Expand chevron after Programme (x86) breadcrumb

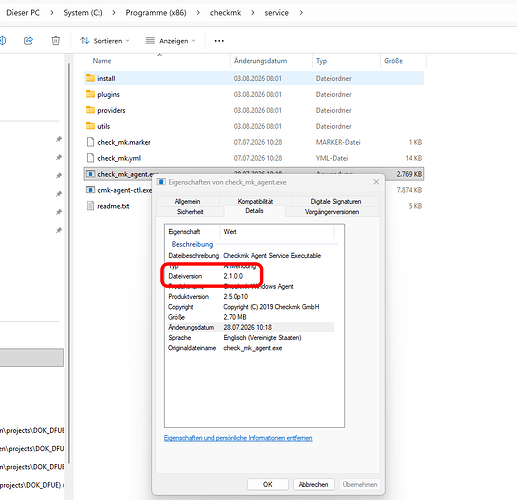[x=198, y=13]
